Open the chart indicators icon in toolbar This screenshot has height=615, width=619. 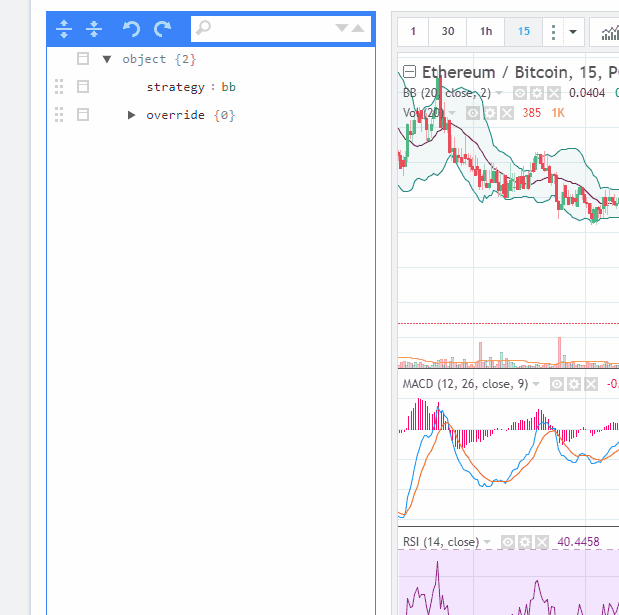coord(608,32)
